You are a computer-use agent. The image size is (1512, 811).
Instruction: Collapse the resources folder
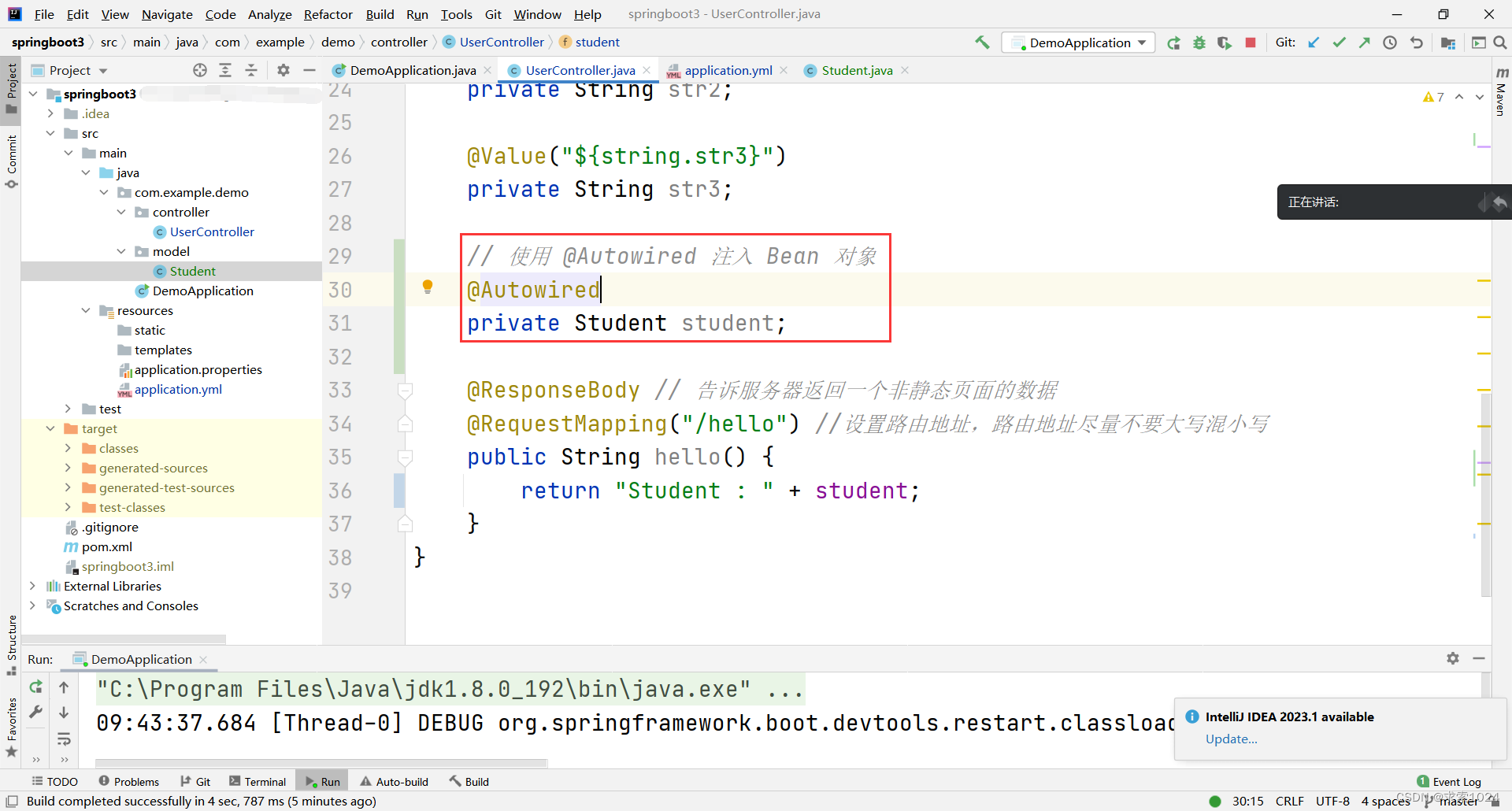tap(86, 310)
